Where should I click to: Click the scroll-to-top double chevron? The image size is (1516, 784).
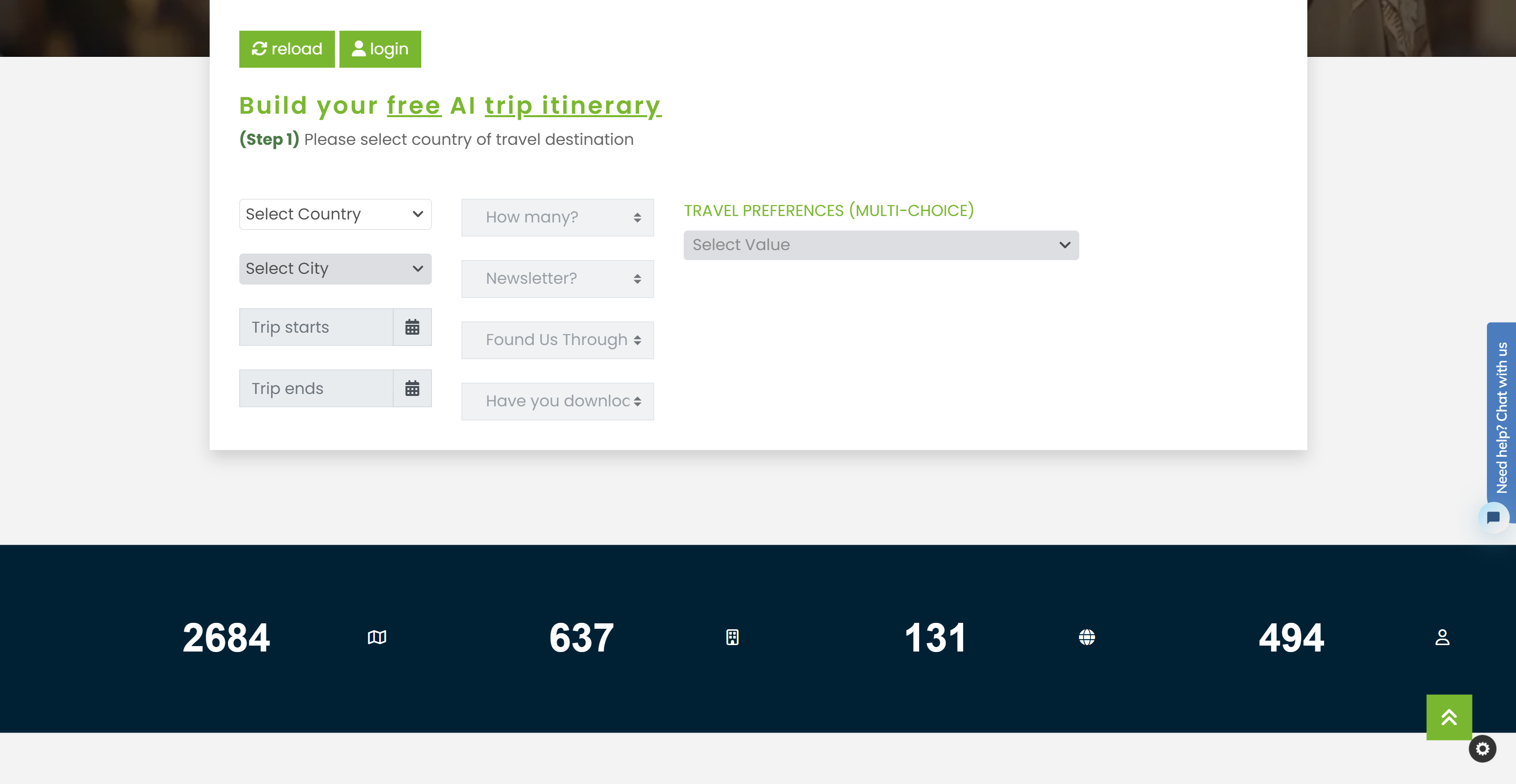(x=1448, y=717)
